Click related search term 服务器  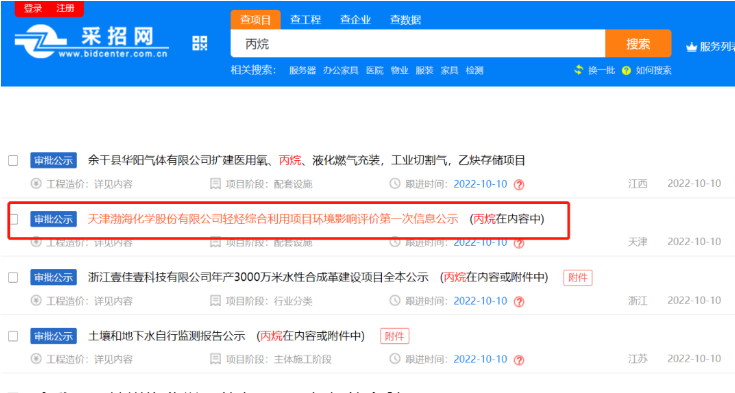[302, 70]
